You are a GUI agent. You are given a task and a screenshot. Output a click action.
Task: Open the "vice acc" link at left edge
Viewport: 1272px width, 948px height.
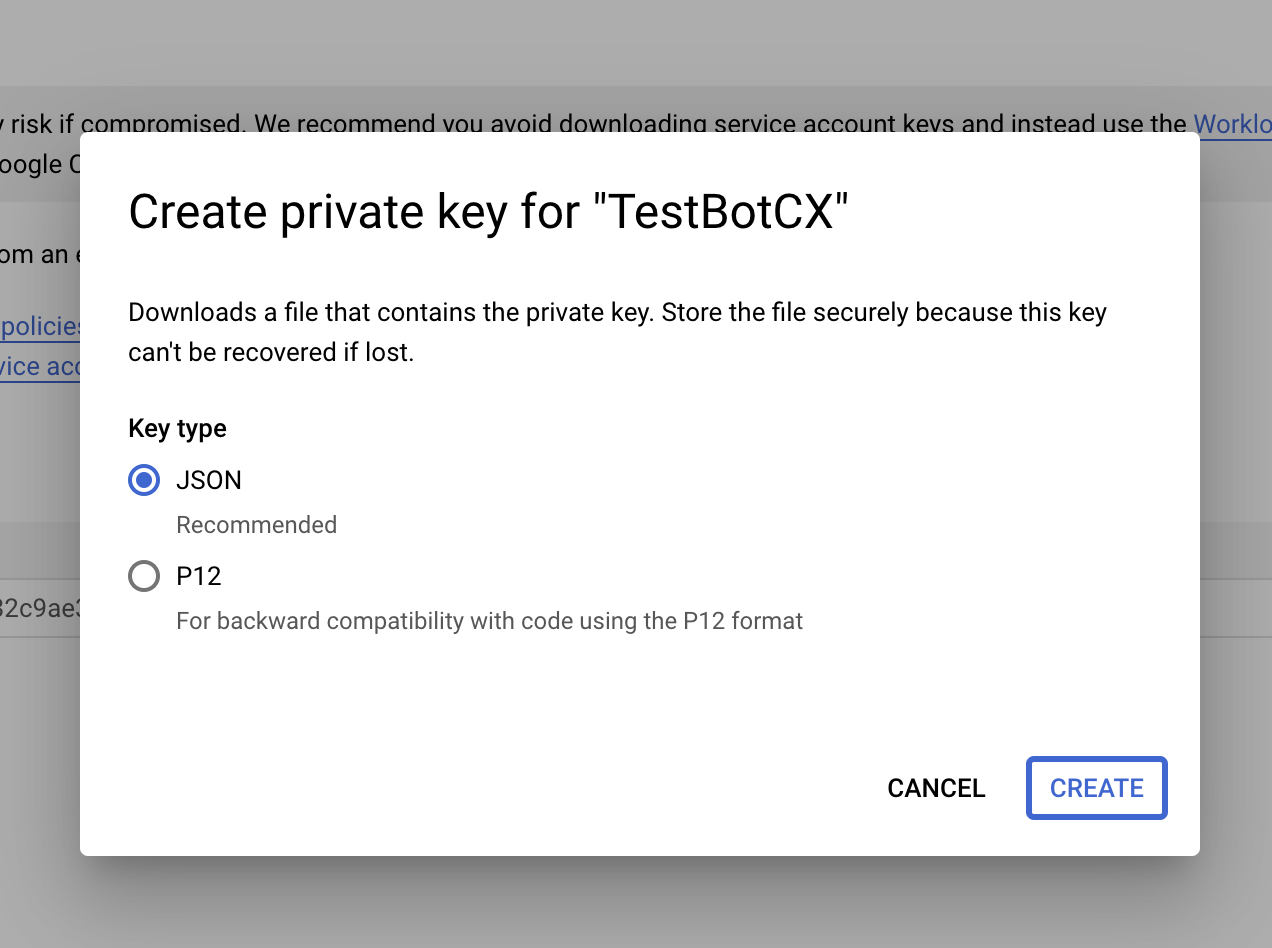pyautogui.click(x=40, y=367)
